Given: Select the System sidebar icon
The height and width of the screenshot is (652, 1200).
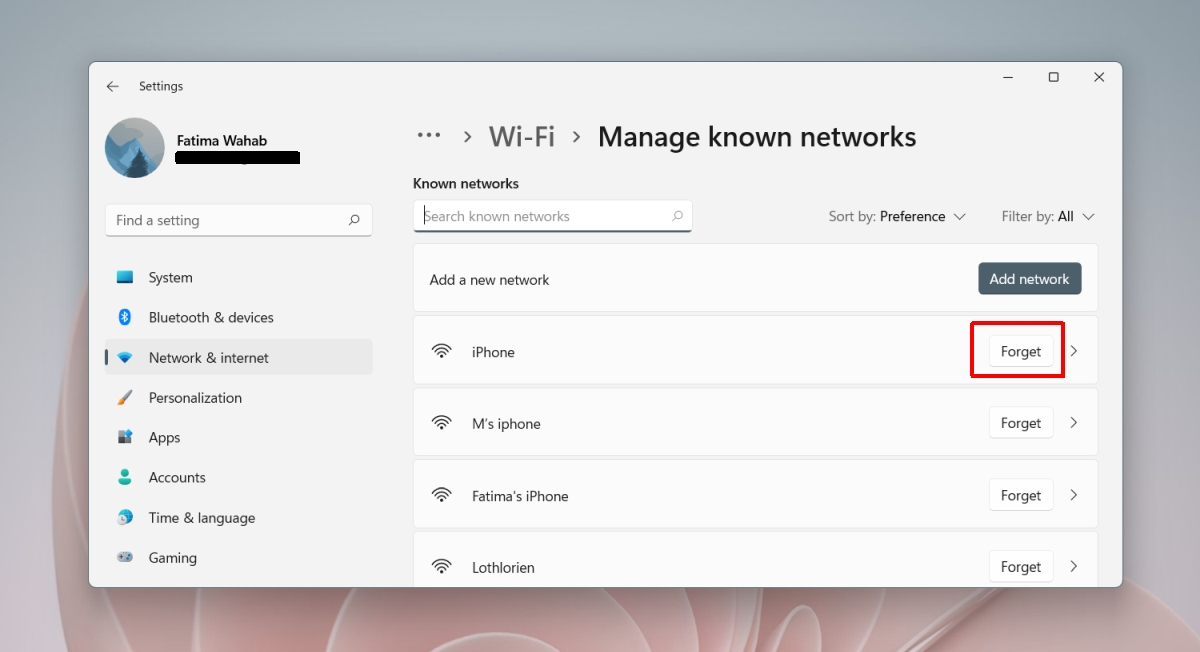Looking at the screenshot, I should tap(125, 277).
